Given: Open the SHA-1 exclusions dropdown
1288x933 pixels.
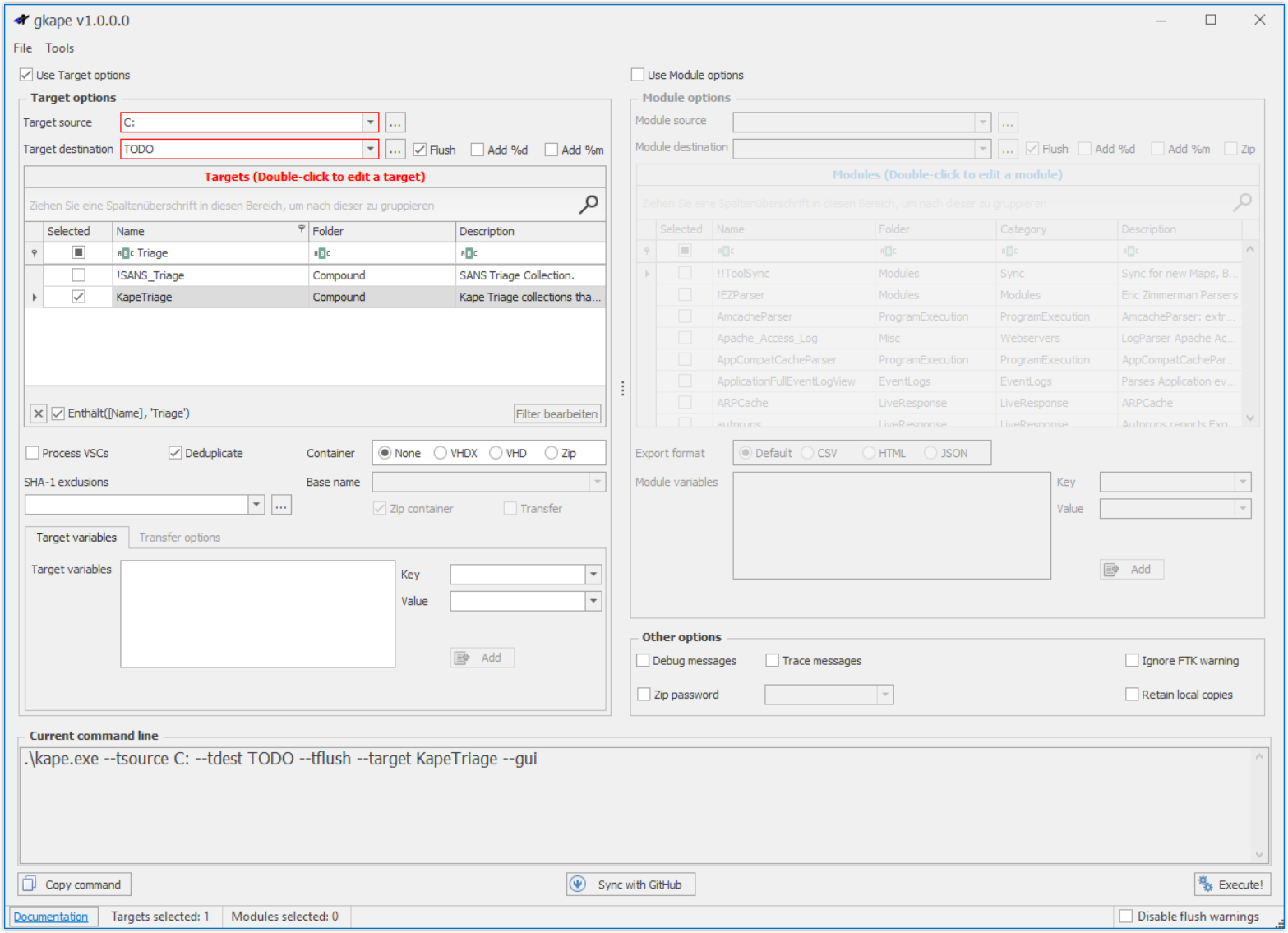Looking at the screenshot, I should point(256,505).
